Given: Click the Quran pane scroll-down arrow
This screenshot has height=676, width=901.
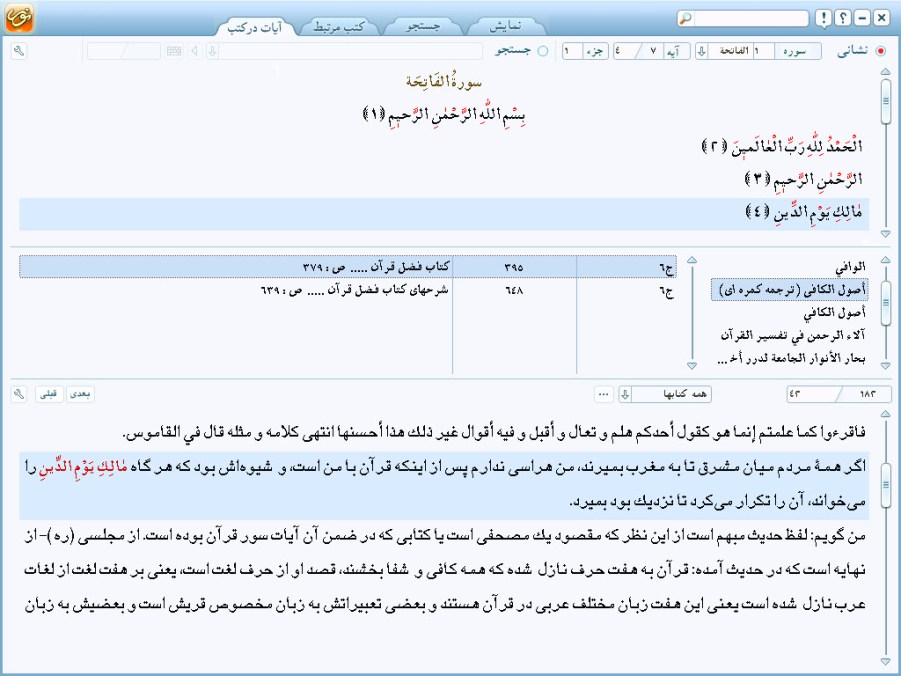Looking at the screenshot, I should [885, 234].
